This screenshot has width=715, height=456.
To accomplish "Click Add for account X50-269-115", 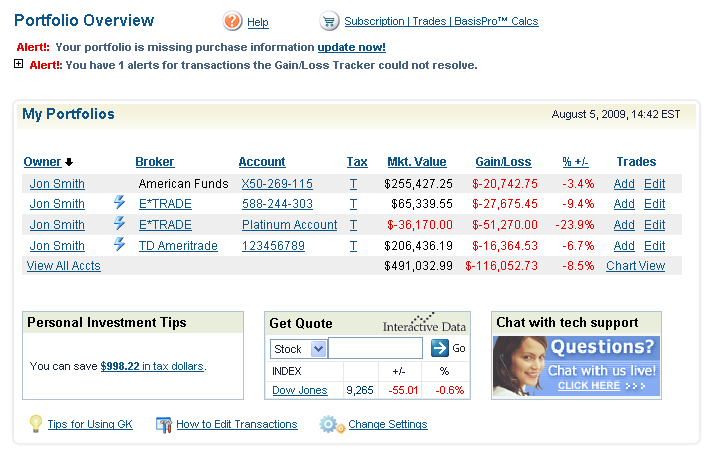I will [x=624, y=184].
